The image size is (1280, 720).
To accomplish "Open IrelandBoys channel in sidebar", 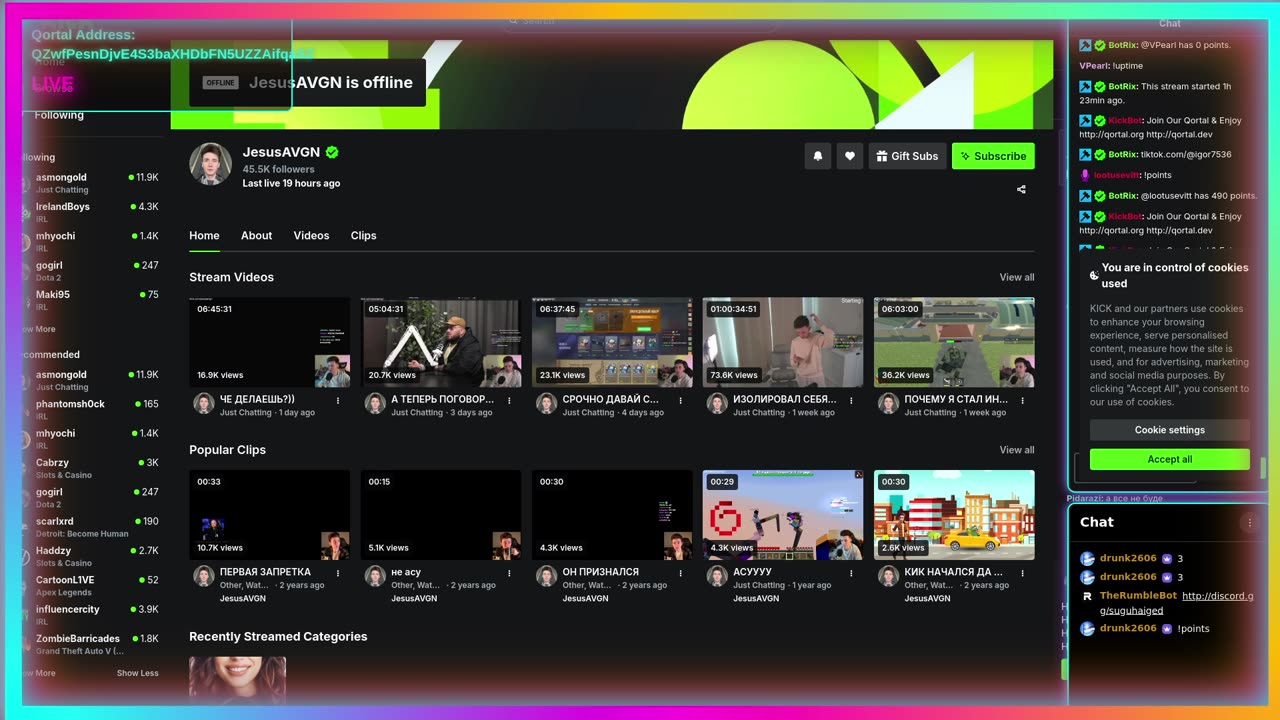I will coord(90,212).
